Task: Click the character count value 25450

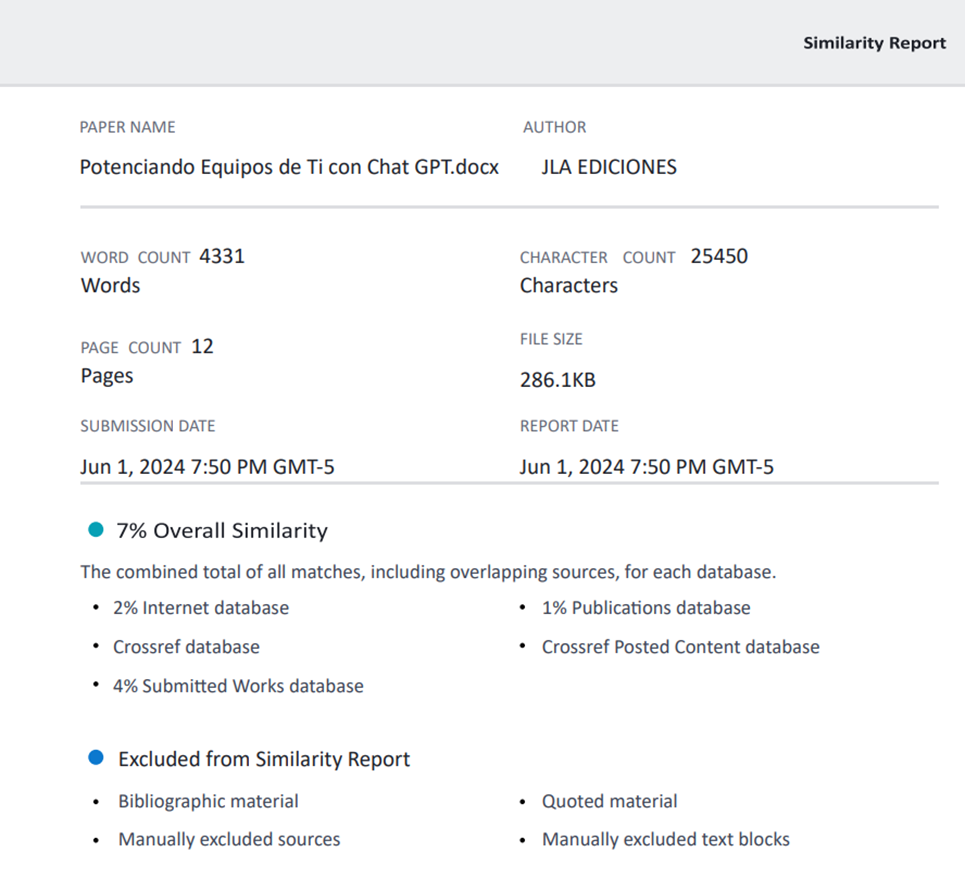Action: (x=719, y=256)
